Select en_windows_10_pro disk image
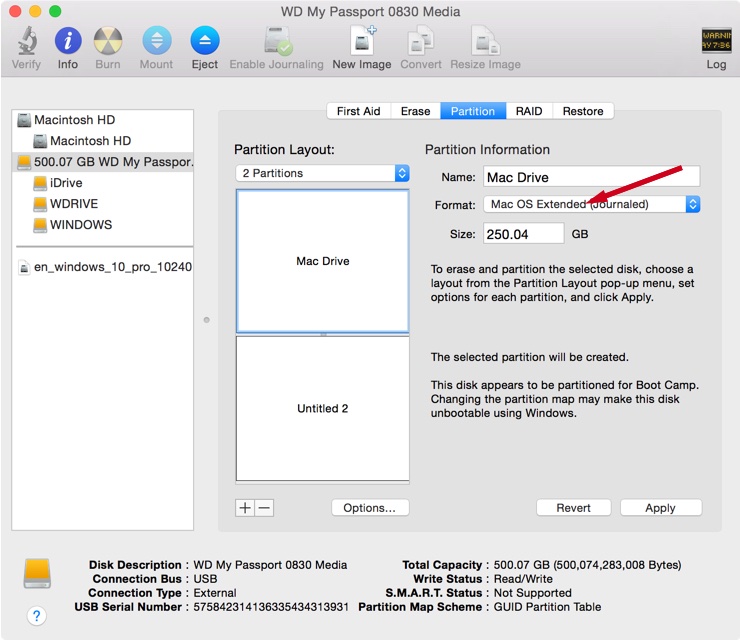The height and width of the screenshot is (640, 740). pos(102,267)
